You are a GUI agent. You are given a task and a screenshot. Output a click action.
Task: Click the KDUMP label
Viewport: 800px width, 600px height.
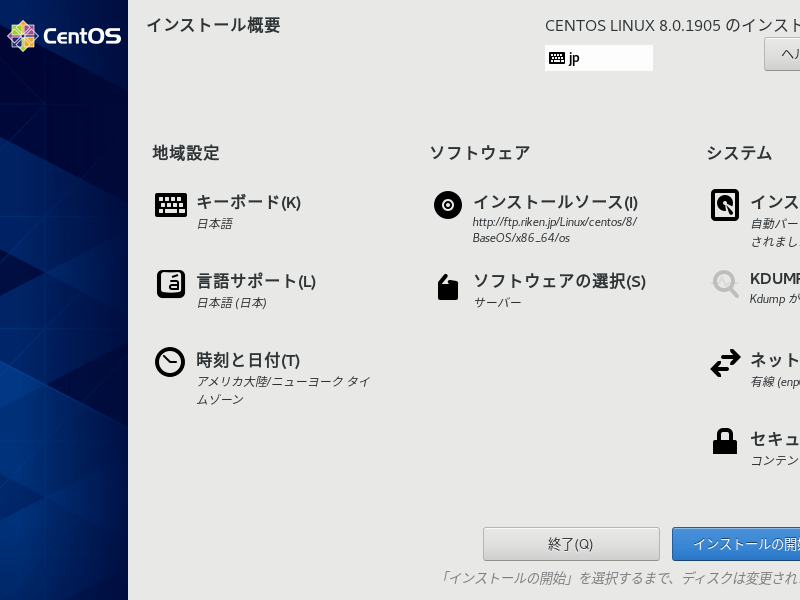[x=774, y=279]
